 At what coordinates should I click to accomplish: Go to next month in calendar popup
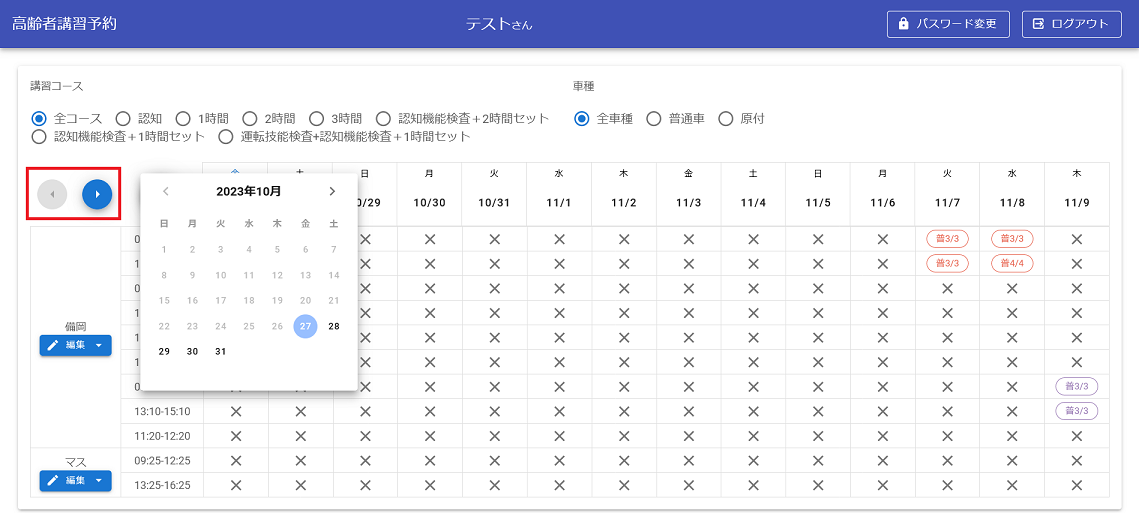(332, 191)
